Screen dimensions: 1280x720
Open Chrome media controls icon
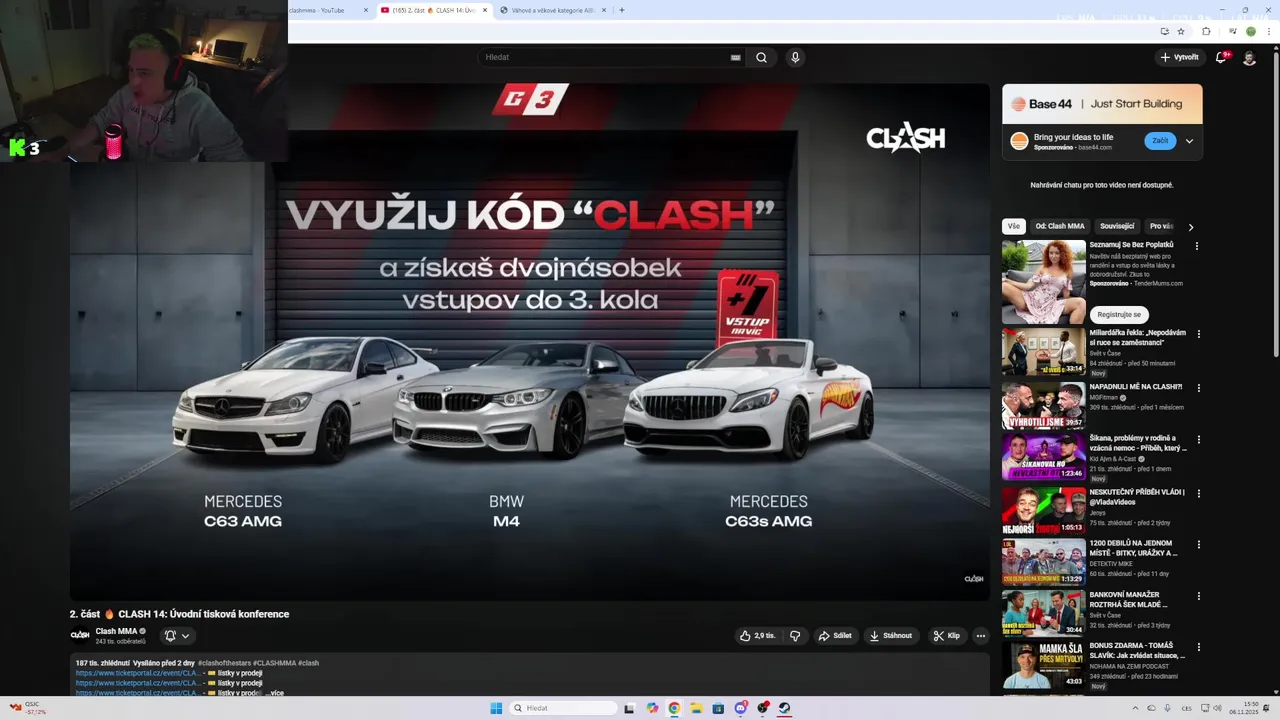click(1235, 31)
